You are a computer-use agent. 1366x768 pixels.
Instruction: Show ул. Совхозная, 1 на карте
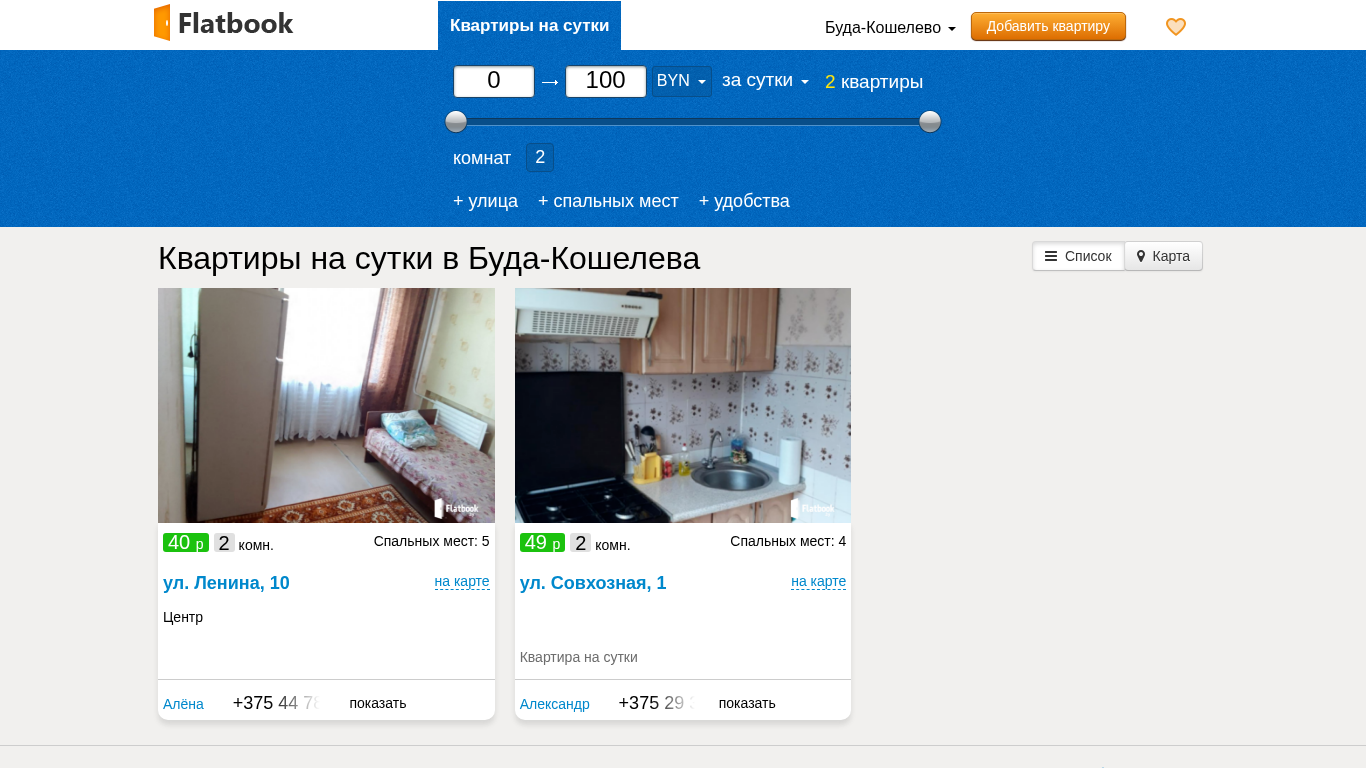(818, 582)
